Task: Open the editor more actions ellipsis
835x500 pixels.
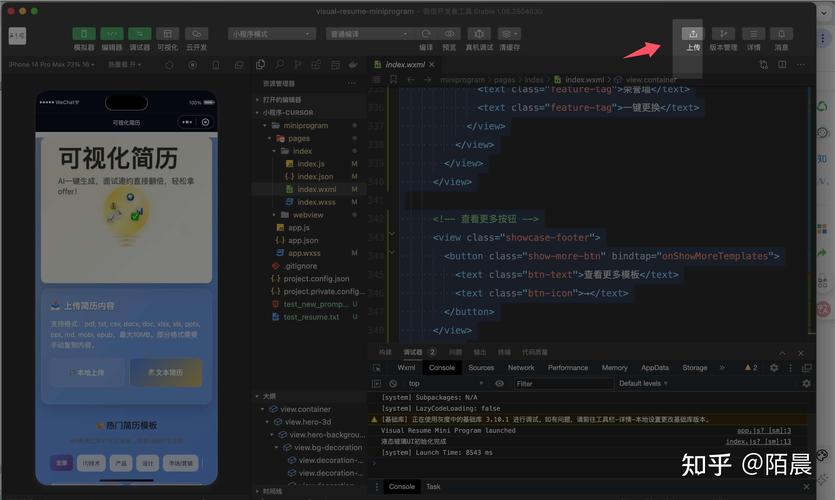Action: (x=800, y=64)
